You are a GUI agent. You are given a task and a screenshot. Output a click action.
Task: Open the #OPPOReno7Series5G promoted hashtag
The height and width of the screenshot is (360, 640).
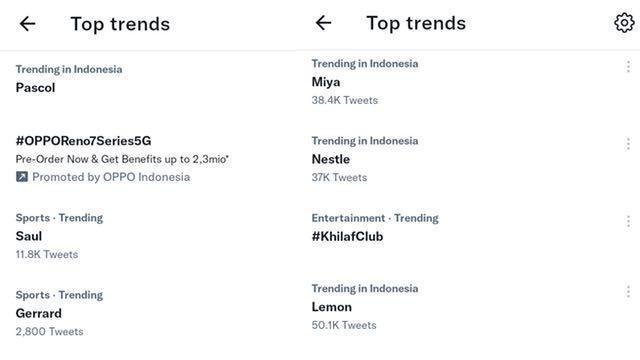(84, 141)
